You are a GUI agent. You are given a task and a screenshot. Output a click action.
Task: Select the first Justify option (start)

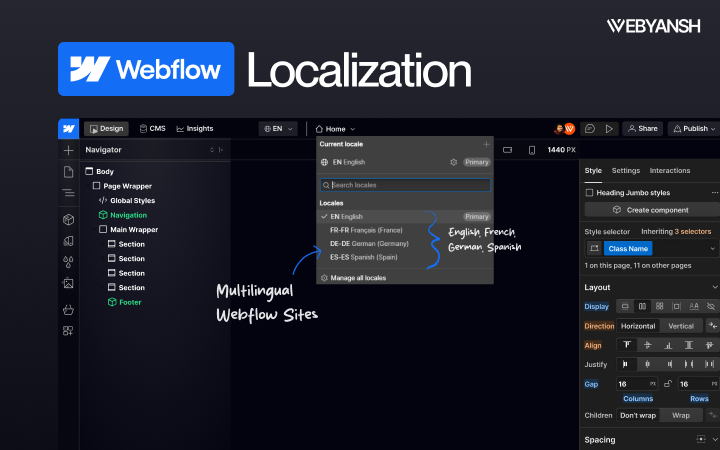click(x=625, y=364)
